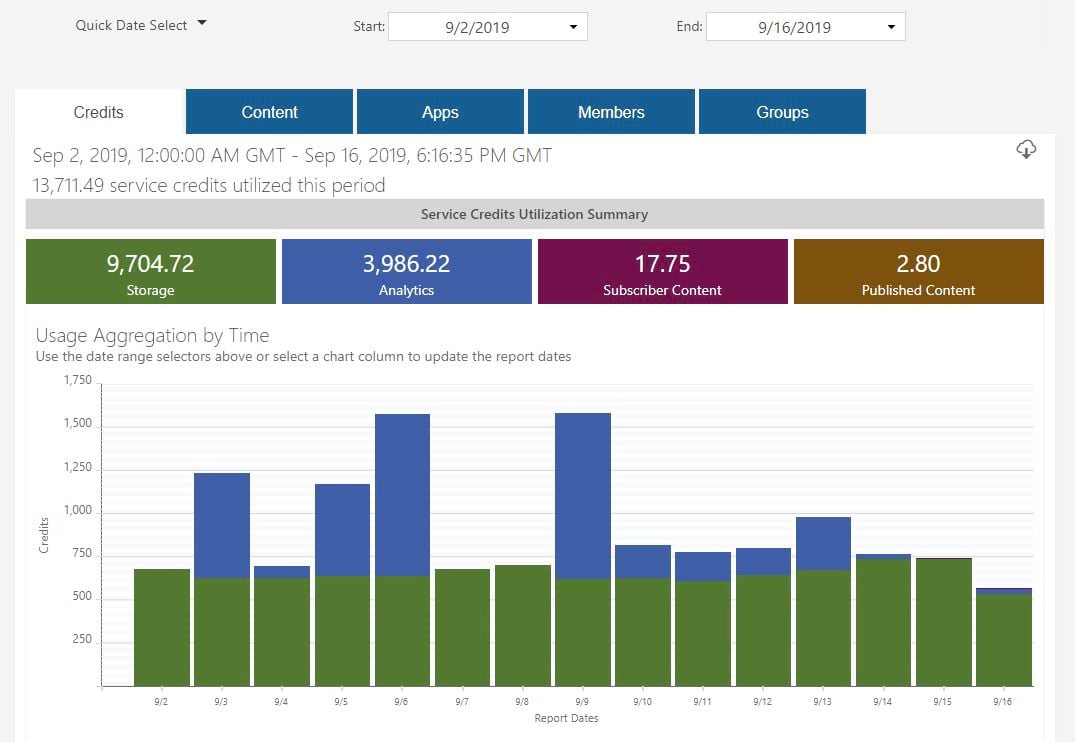The width and height of the screenshot is (1075, 742).
Task: Select the 9/16 chart column
Action: click(1004, 637)
